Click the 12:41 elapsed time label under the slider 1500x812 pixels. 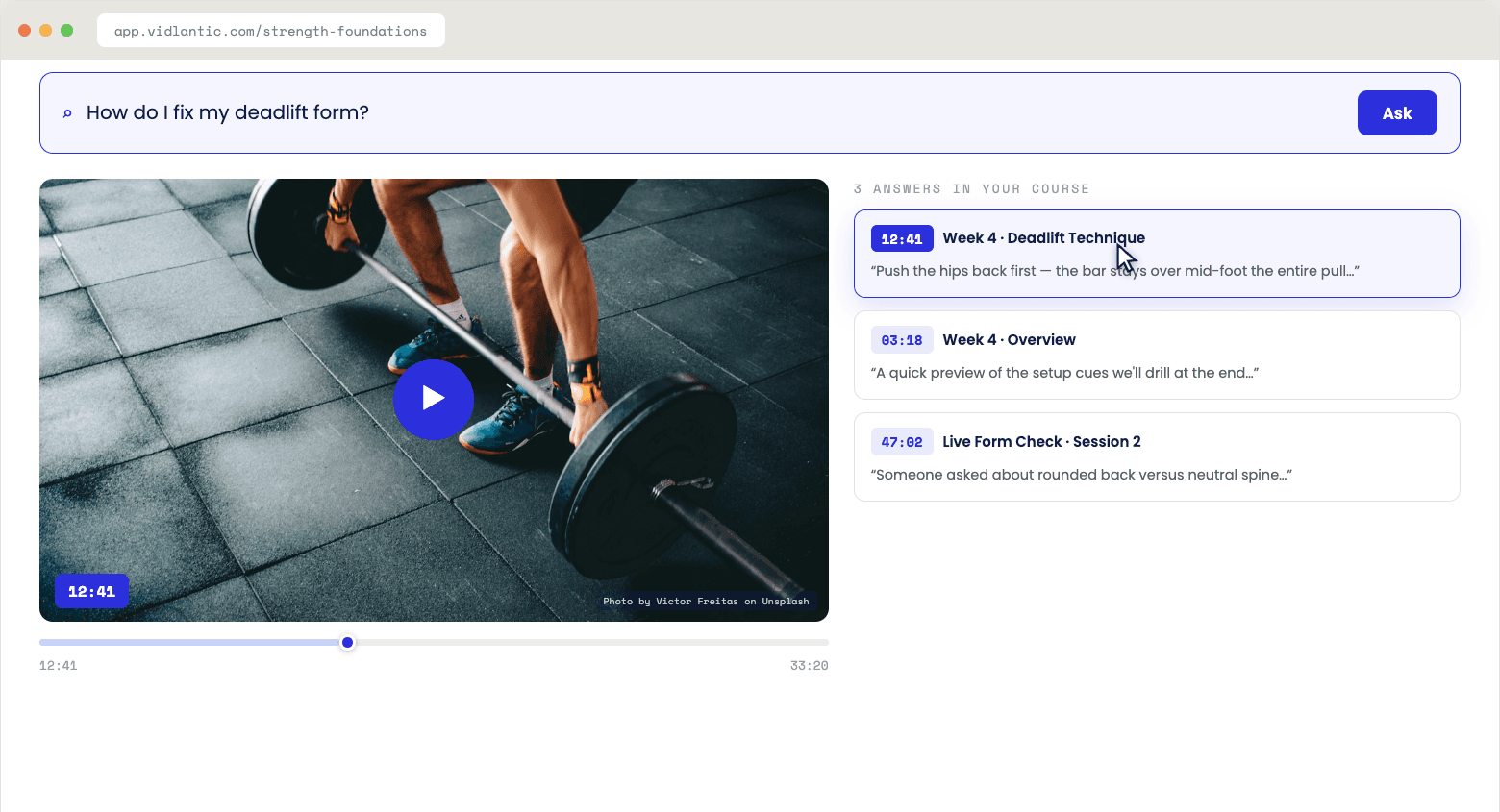[x=59, y=665]
